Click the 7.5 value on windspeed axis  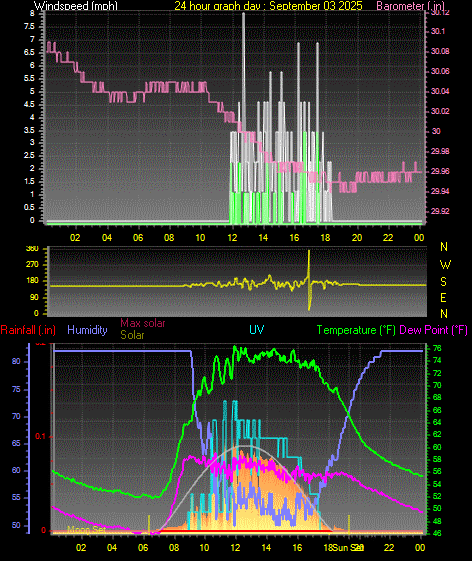coord(29,26)
